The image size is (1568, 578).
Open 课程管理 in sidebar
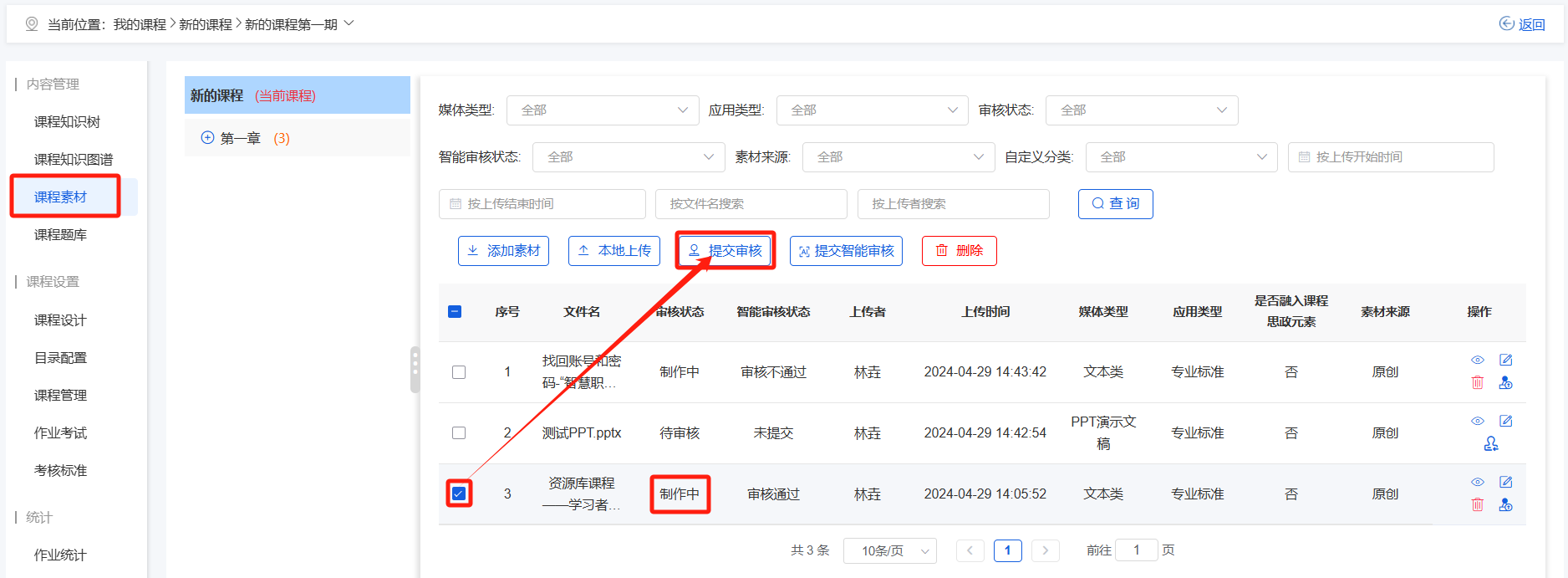60,396
